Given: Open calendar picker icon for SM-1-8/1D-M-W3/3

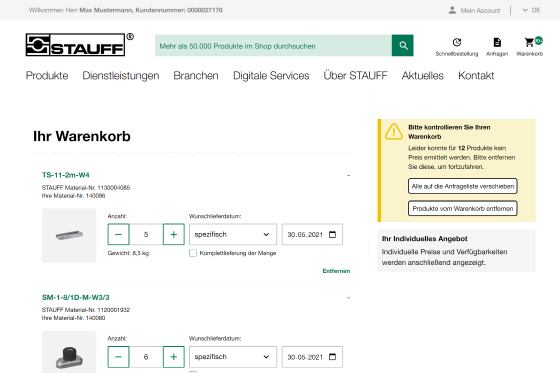Looking at the screenshot, I should pyautogui.click(x=332, y=357).
